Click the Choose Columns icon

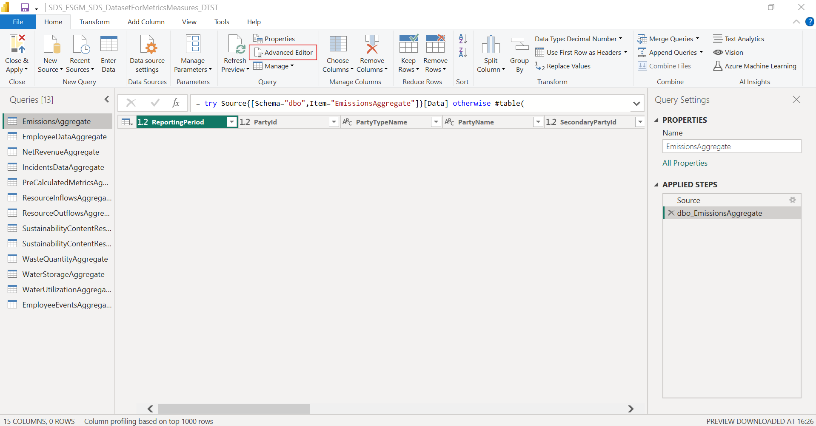coord(338,44)
